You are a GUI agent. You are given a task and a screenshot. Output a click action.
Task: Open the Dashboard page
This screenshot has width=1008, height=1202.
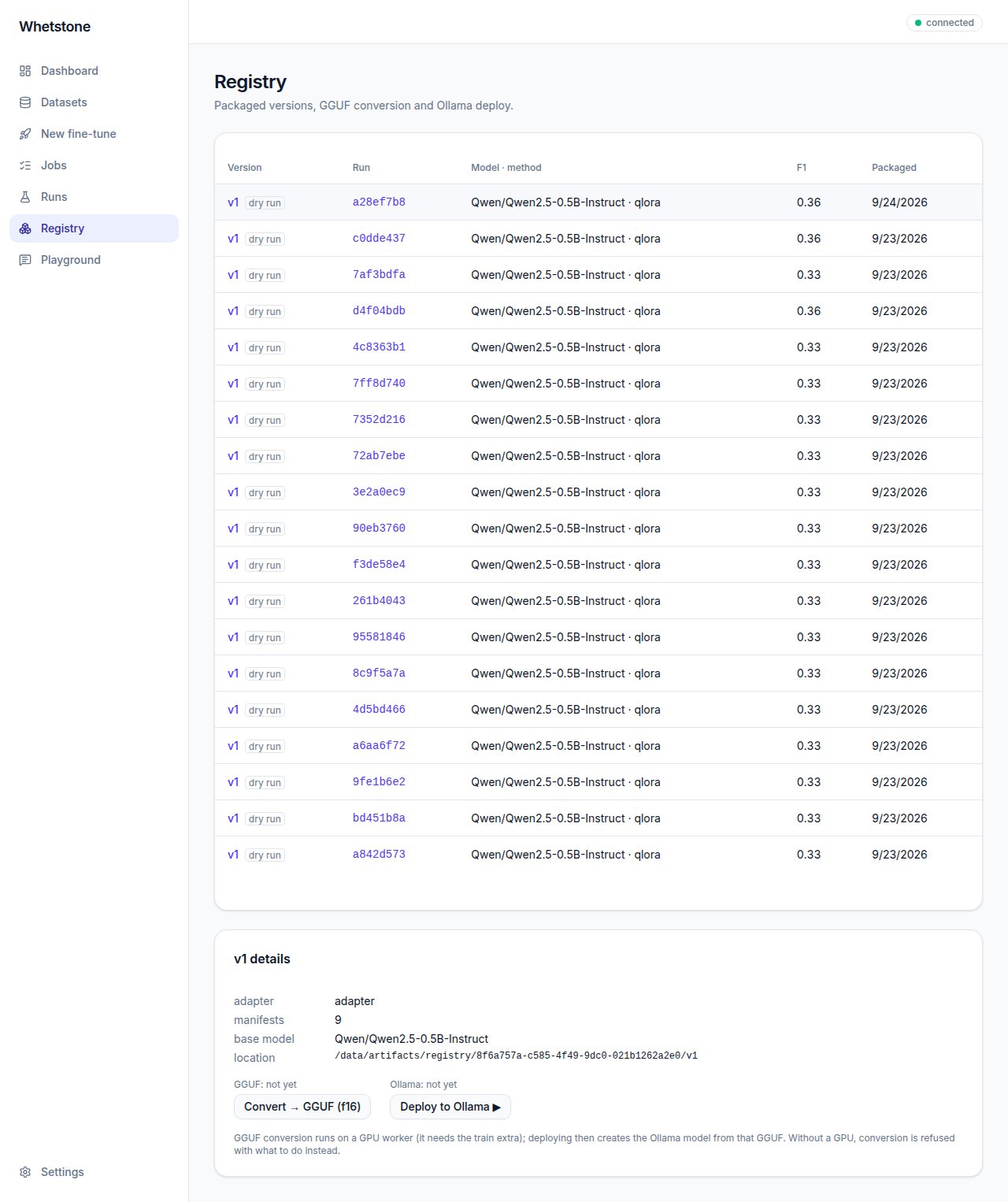[94, 71]
